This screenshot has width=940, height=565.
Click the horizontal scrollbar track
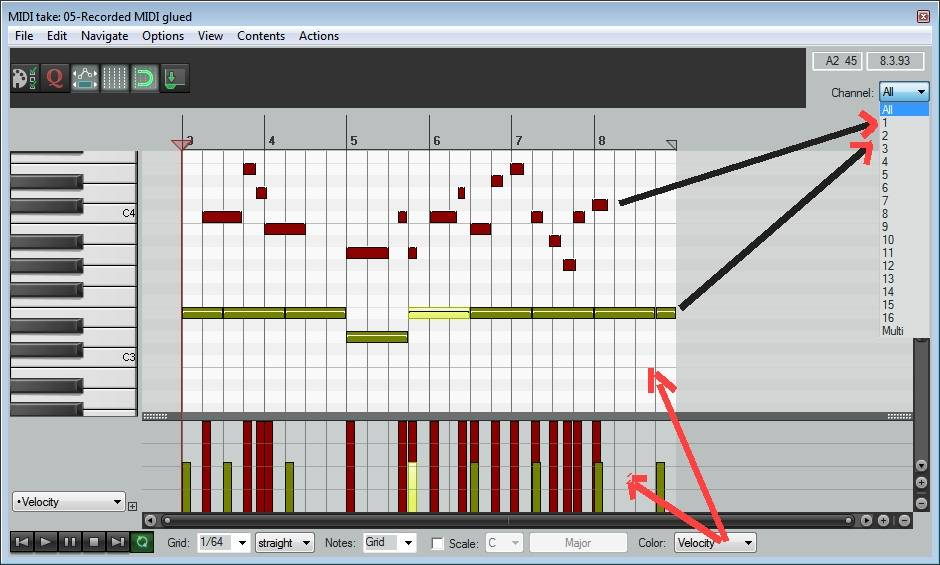tap(508, 521)
